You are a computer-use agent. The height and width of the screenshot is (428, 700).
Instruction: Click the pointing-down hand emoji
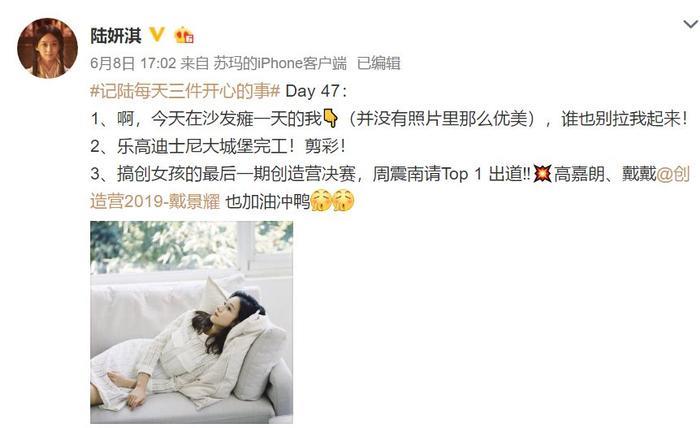330,118
